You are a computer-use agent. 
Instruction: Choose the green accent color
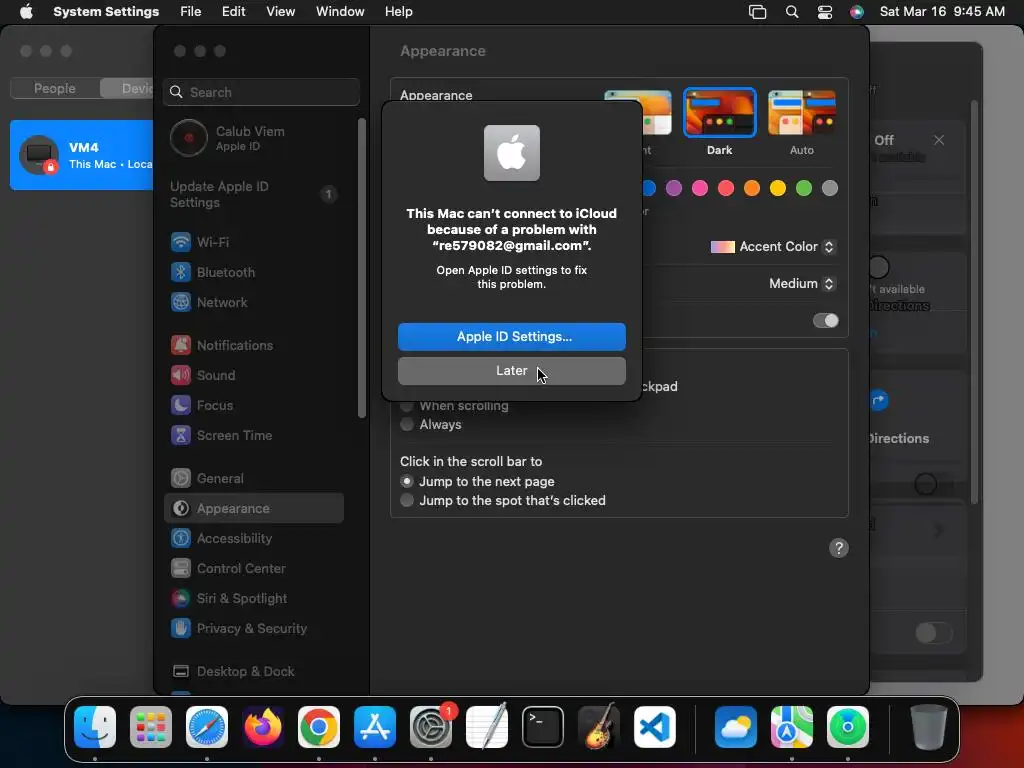[803, 189]
